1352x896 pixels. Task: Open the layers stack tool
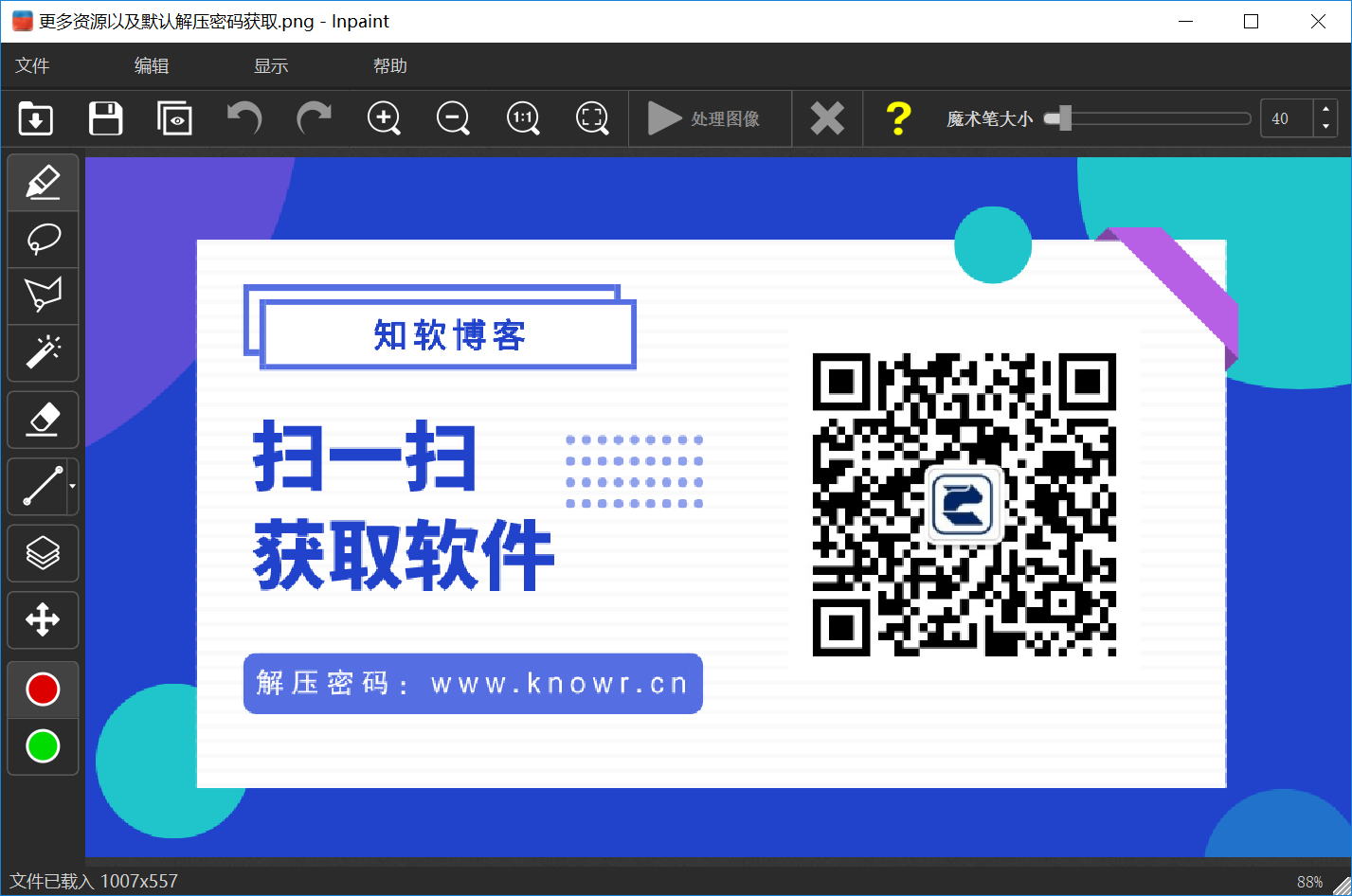click(x=43, y=553)
